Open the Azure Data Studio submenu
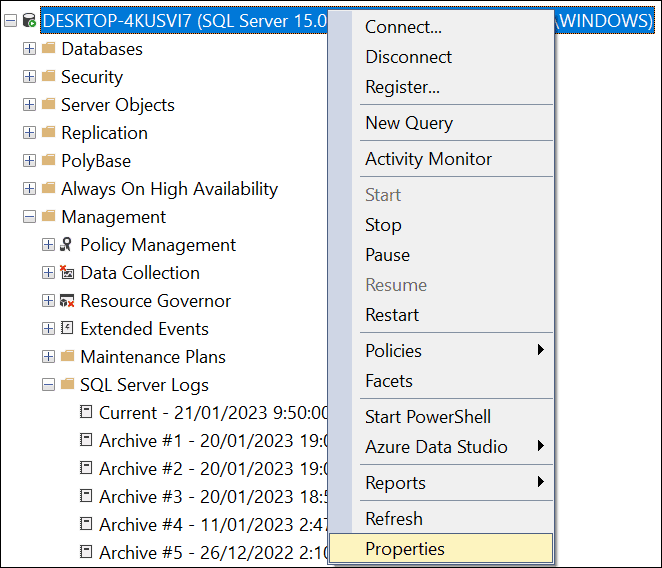Image resolution: width=662 pixels, height=568 pixels. [x=441, y=446]
